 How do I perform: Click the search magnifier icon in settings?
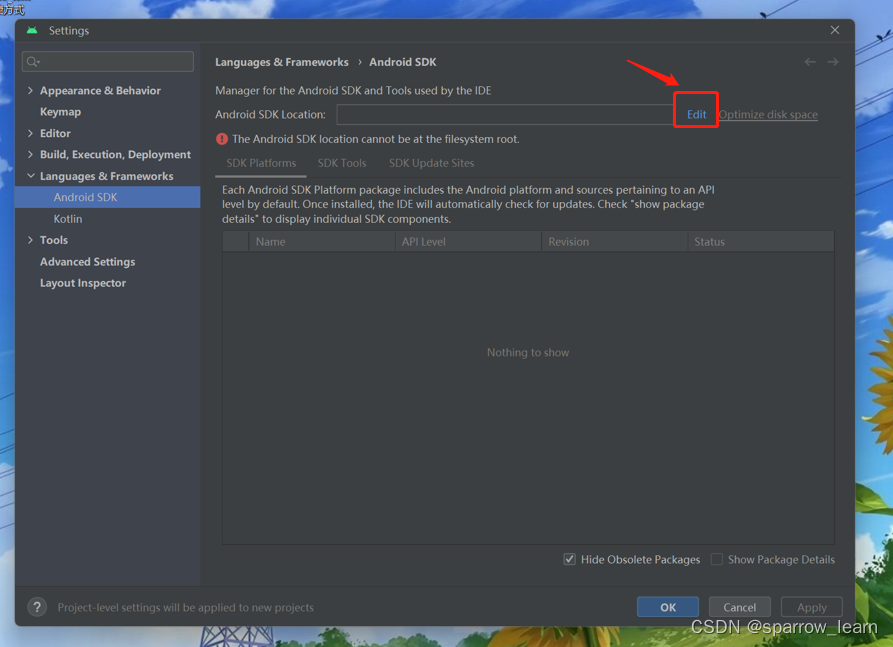[x=33, y=62]
